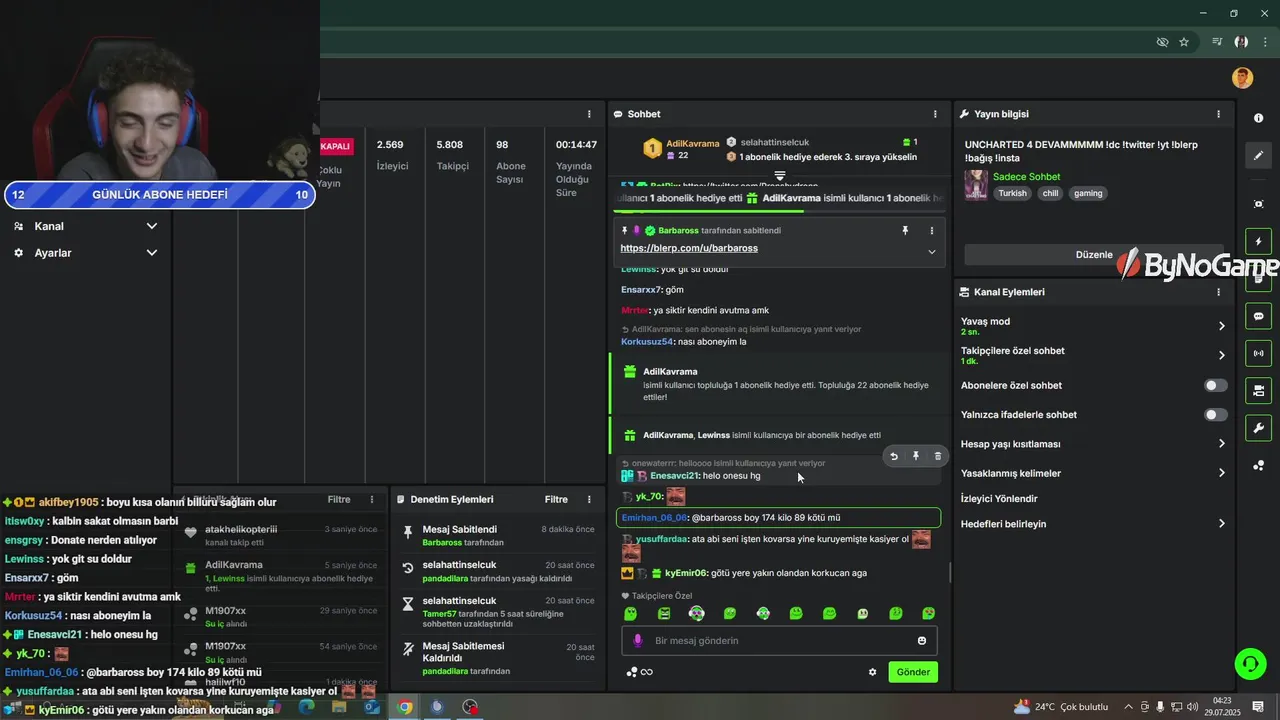This screenshot has width=1280, height=720.
Task: Click Düzenle button in Yayın bilgisi
Action: (x=1094, y=254)
